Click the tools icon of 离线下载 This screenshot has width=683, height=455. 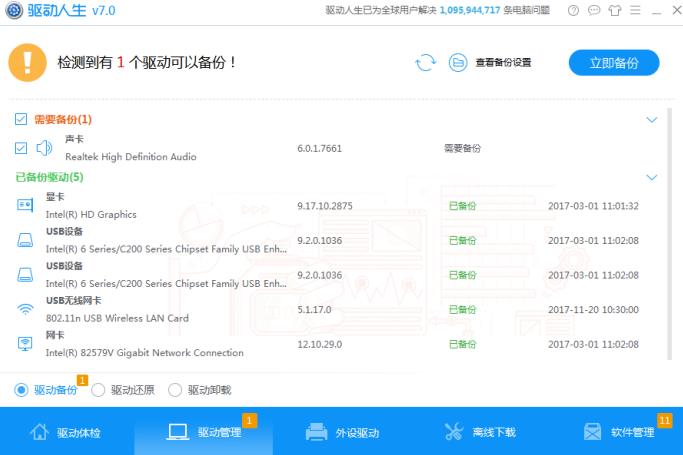click(x=454, y=432)
